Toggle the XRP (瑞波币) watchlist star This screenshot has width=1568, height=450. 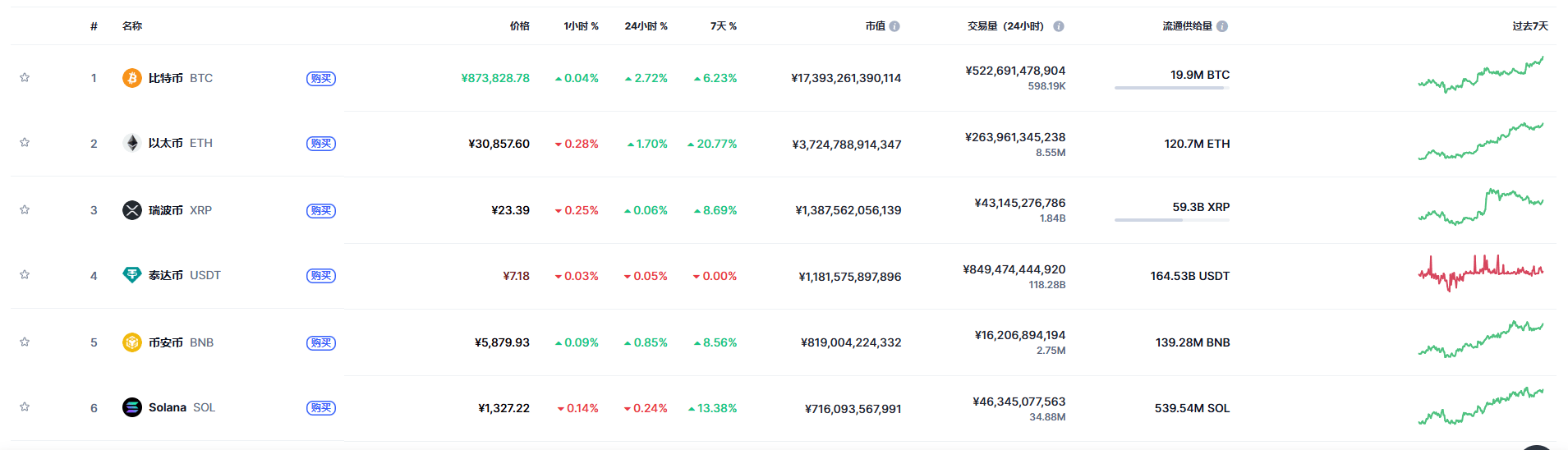25,209
